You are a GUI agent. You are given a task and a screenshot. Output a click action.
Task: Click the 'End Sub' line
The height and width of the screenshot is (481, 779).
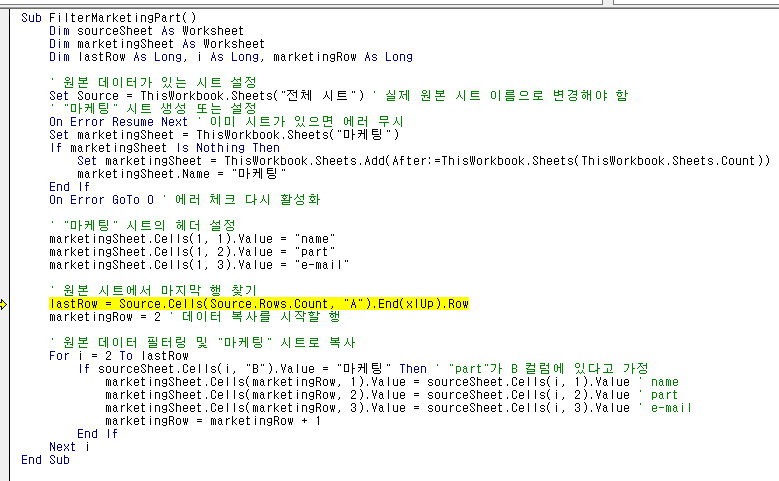pos(45,460)
